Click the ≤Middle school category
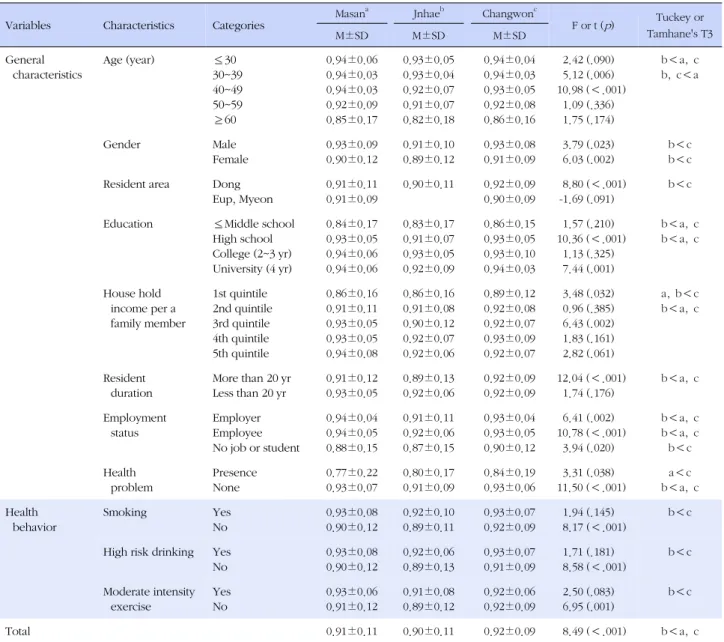Screen dimensions: 724x642 click(253, 224)
